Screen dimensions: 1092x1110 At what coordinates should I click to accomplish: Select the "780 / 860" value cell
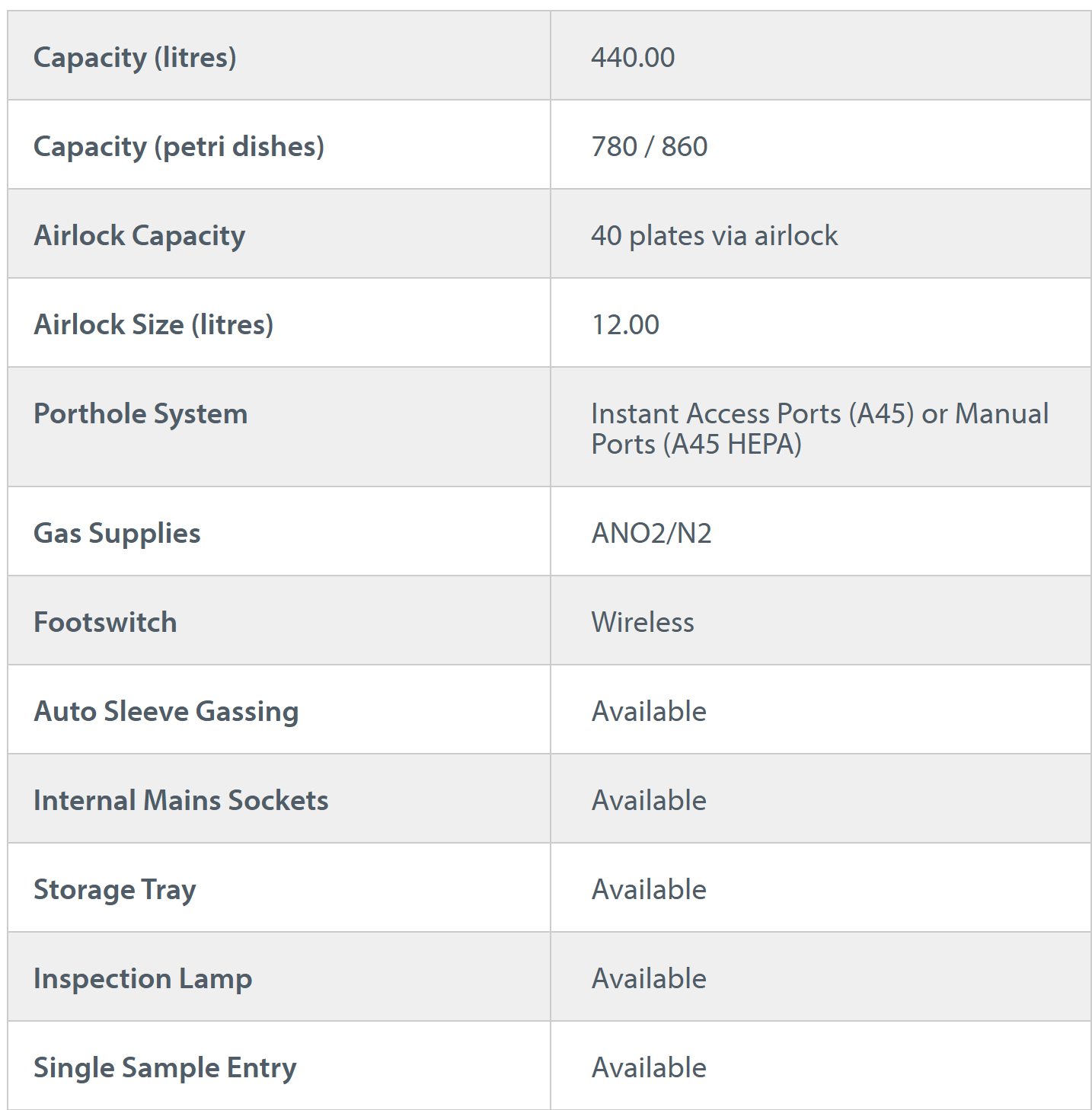click(x=650, y=146)
